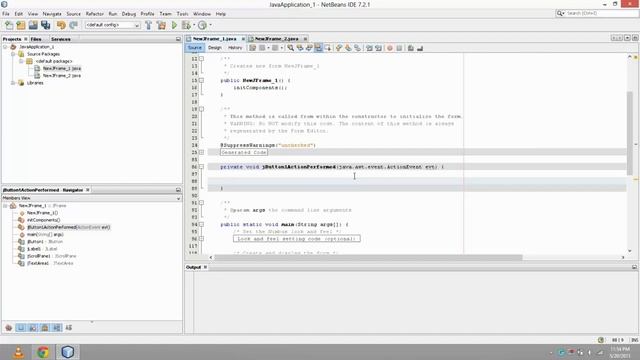The height and width of the screenshot is (360, 640).
Task: Select initComponents() in Navigator
Action: tap(43, 220)
